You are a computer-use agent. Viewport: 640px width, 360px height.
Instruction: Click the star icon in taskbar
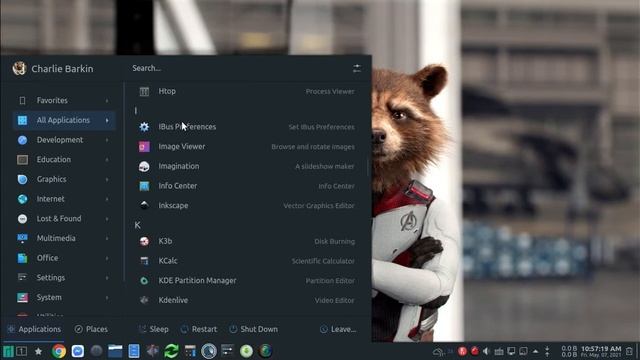(38, 351)
